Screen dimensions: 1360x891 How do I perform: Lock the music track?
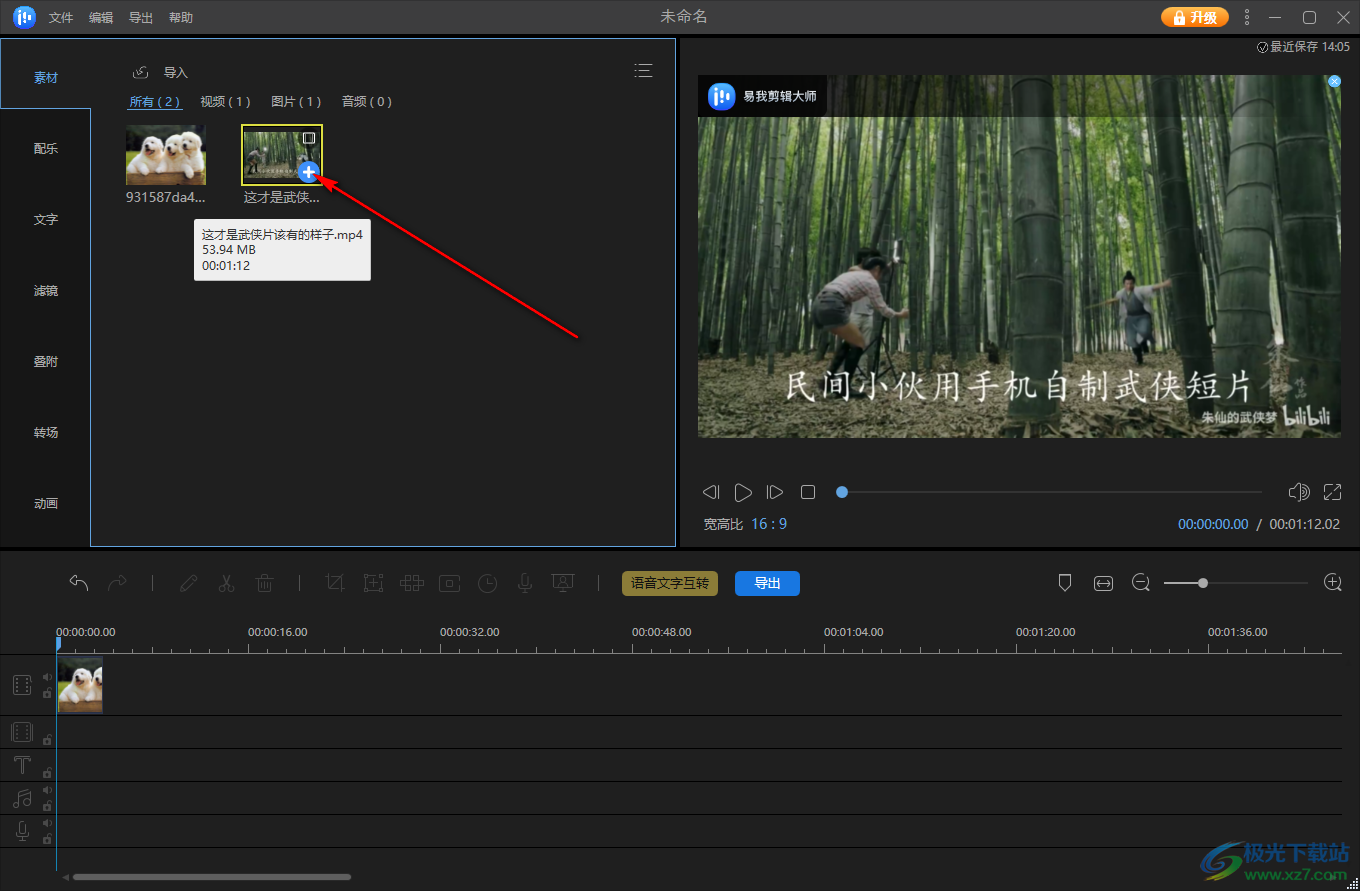point(47,806)
